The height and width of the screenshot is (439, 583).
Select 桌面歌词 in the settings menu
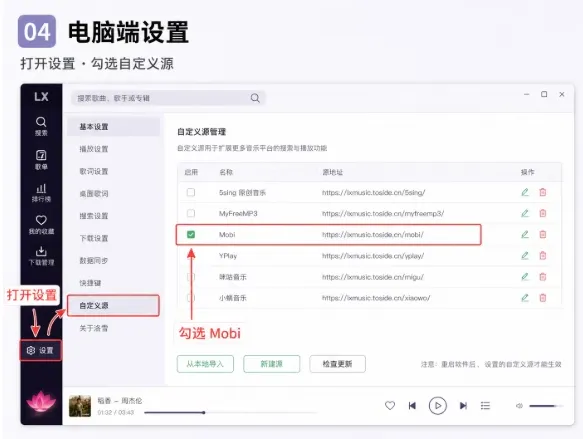(x=94, y=194)
